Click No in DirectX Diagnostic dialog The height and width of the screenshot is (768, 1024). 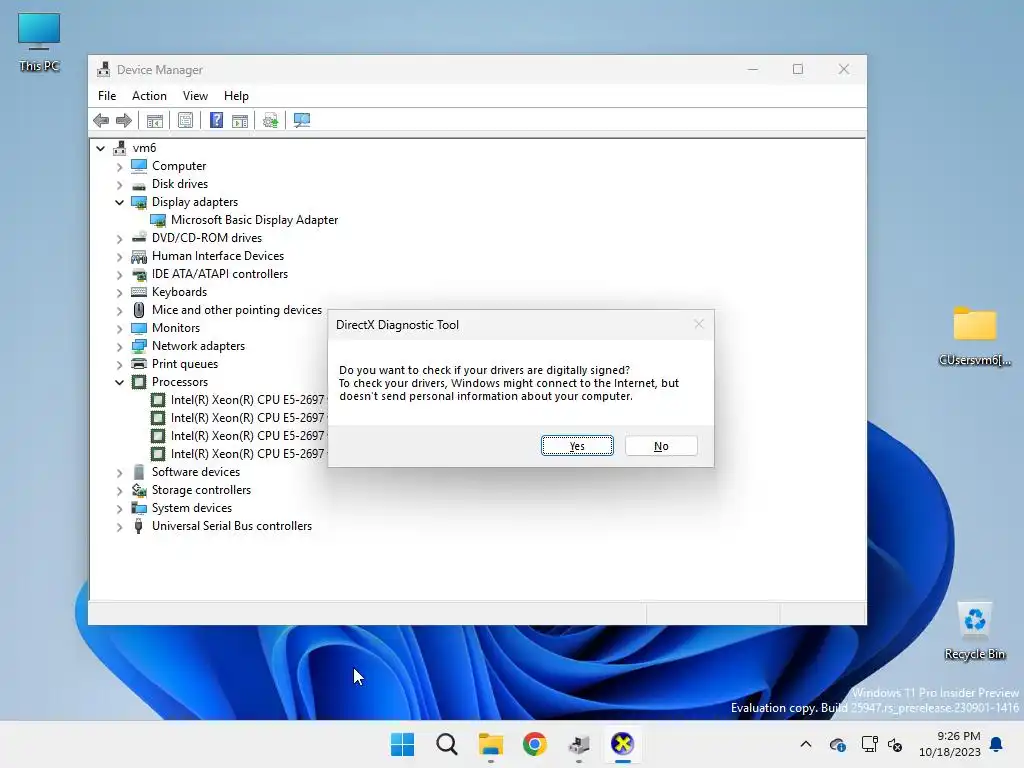661,446
